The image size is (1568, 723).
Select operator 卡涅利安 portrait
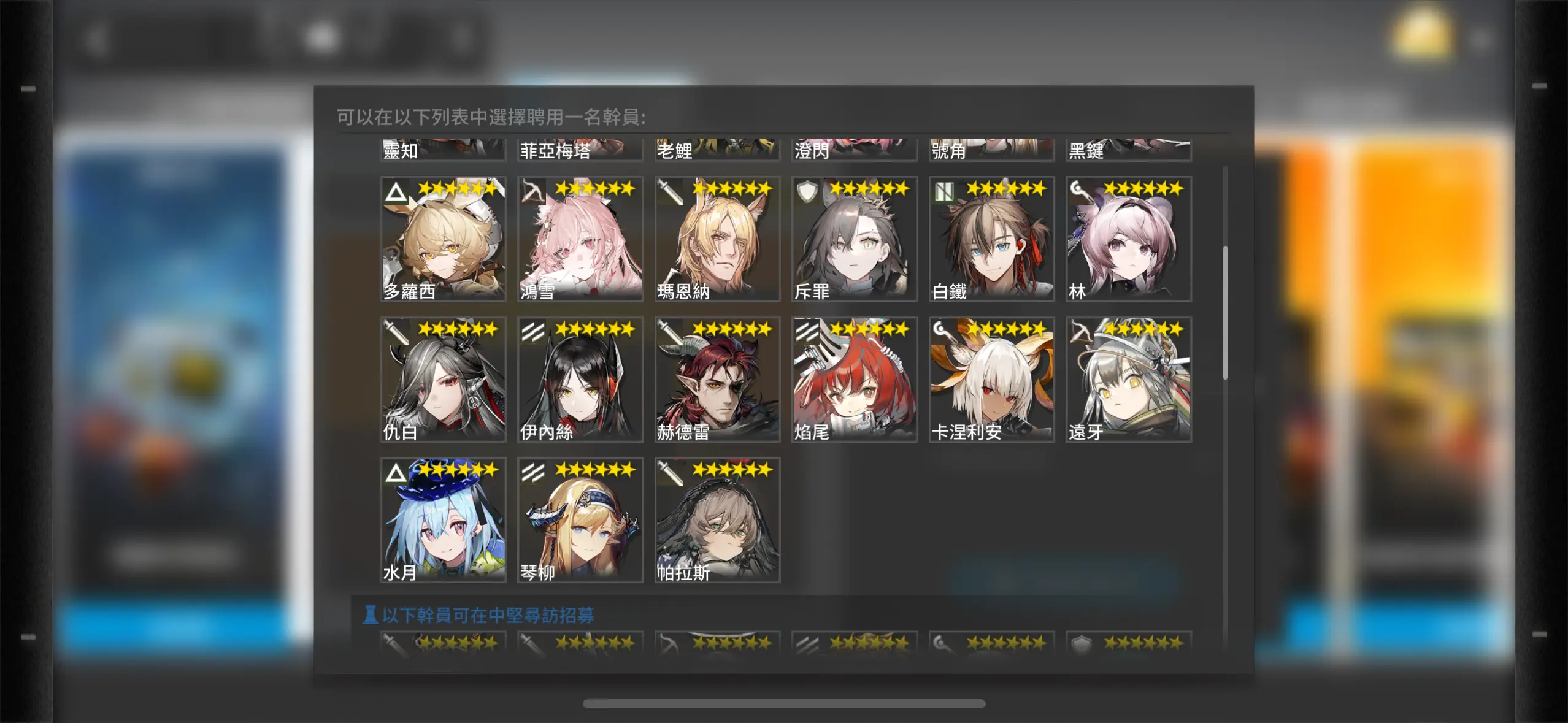(x=991, y=380)
